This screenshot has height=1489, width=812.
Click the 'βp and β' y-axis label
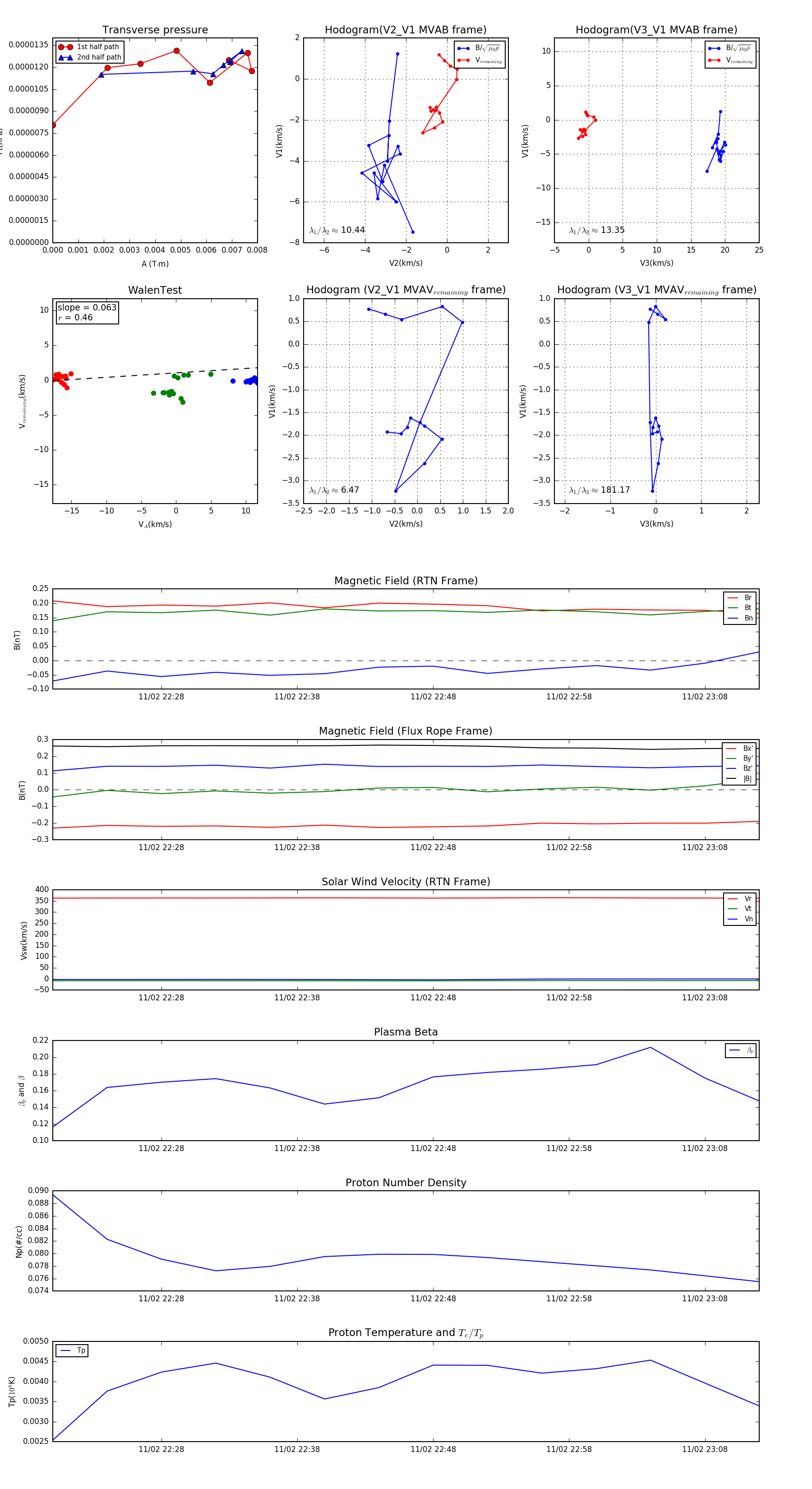[x=22, y=1091]
